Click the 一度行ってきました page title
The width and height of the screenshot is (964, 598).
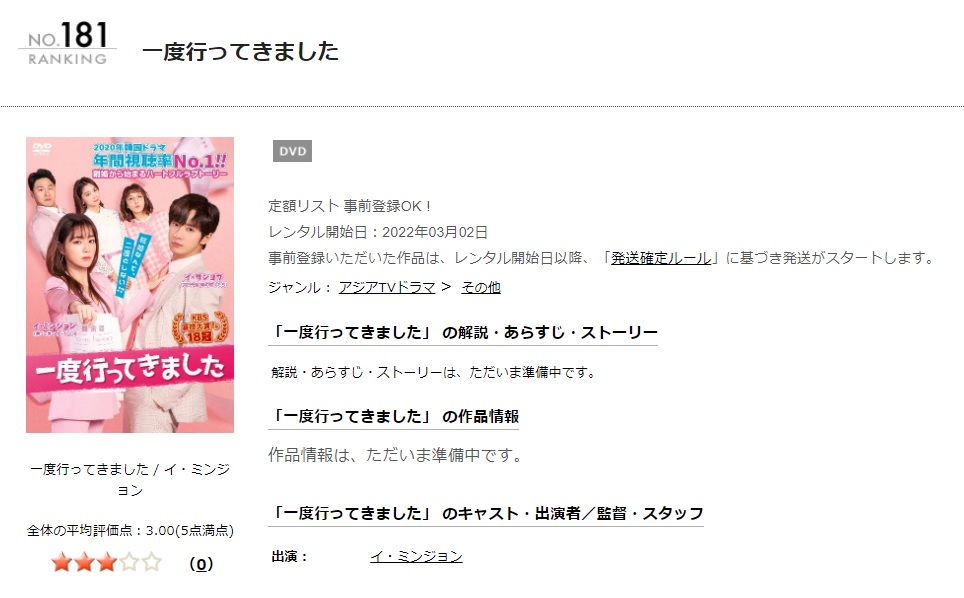pyautogui.click(x=240, y=52)
